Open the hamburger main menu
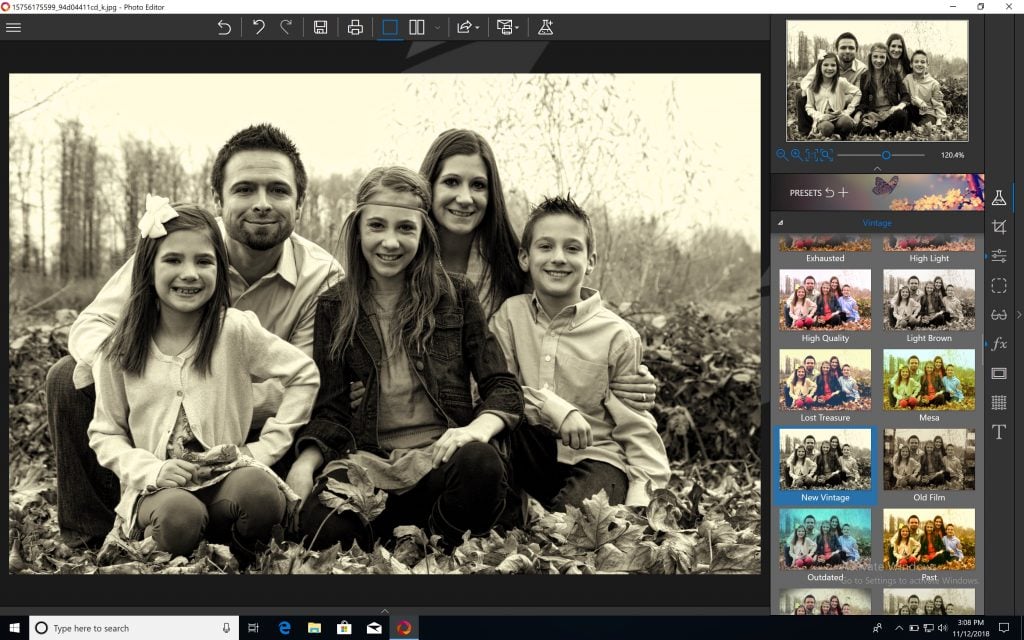This screenshot has height=640, width=1024. coord(13,27)
